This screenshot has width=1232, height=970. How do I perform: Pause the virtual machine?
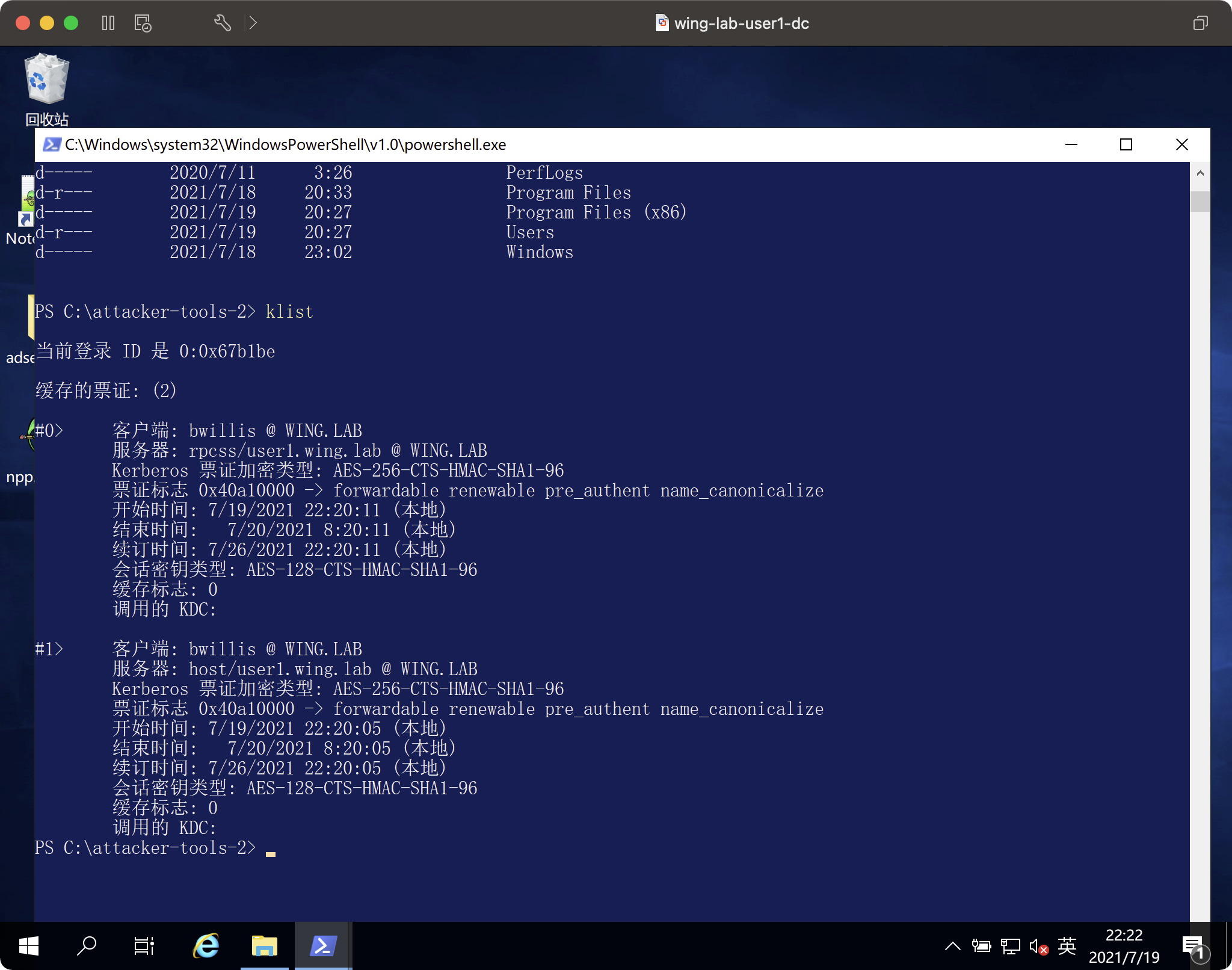(108, 23)
